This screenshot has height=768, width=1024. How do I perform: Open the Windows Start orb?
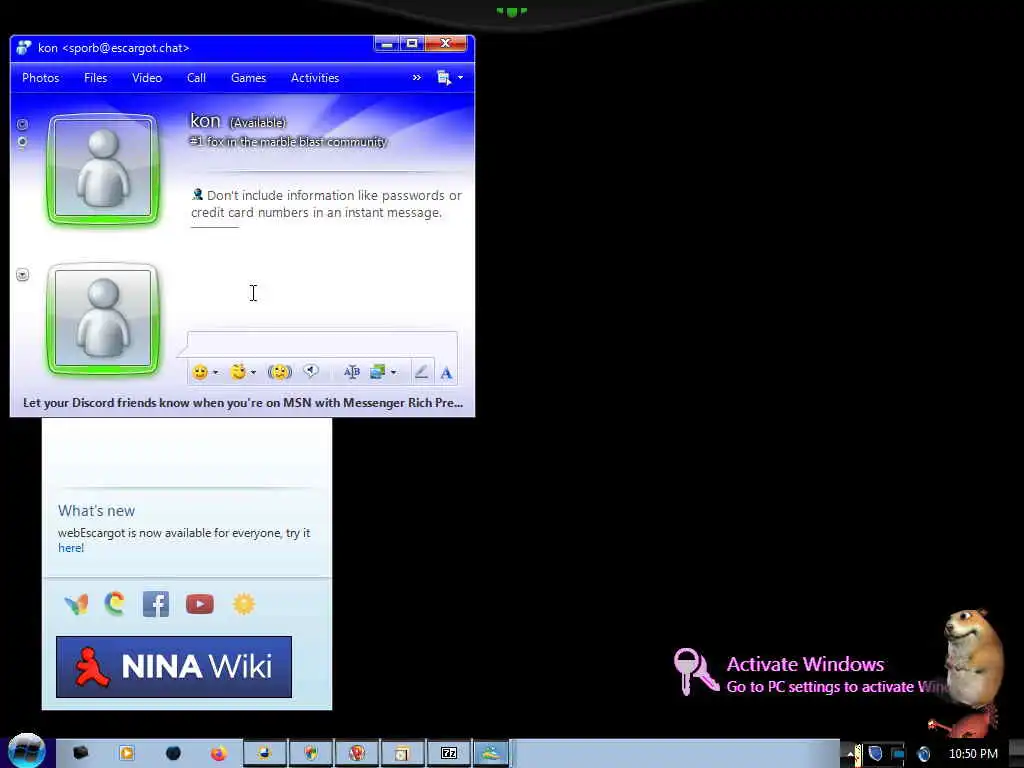[27, 751]
